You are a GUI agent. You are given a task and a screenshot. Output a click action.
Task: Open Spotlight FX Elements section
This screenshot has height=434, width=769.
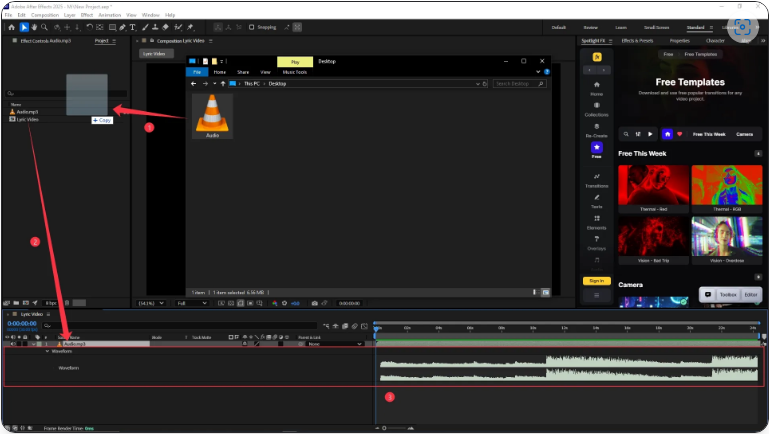pyautogui.click(x=596, y=222)
